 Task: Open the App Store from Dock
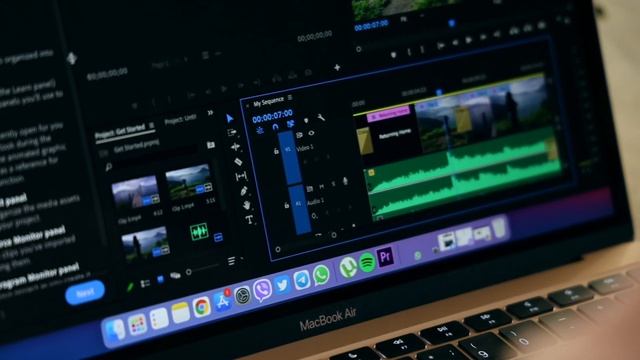pyautogui.click(x=222, y=302)
